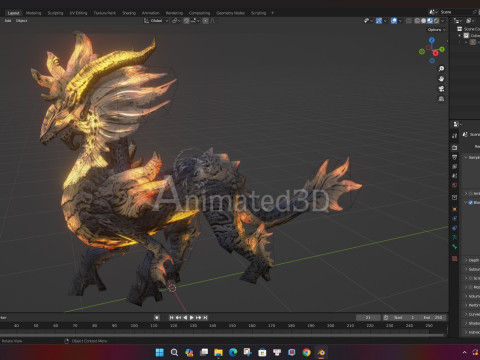Viewport: 480px width, 360px height.
Task: Switch to the UV Editing workspace
Action: [x=78, y=13]
